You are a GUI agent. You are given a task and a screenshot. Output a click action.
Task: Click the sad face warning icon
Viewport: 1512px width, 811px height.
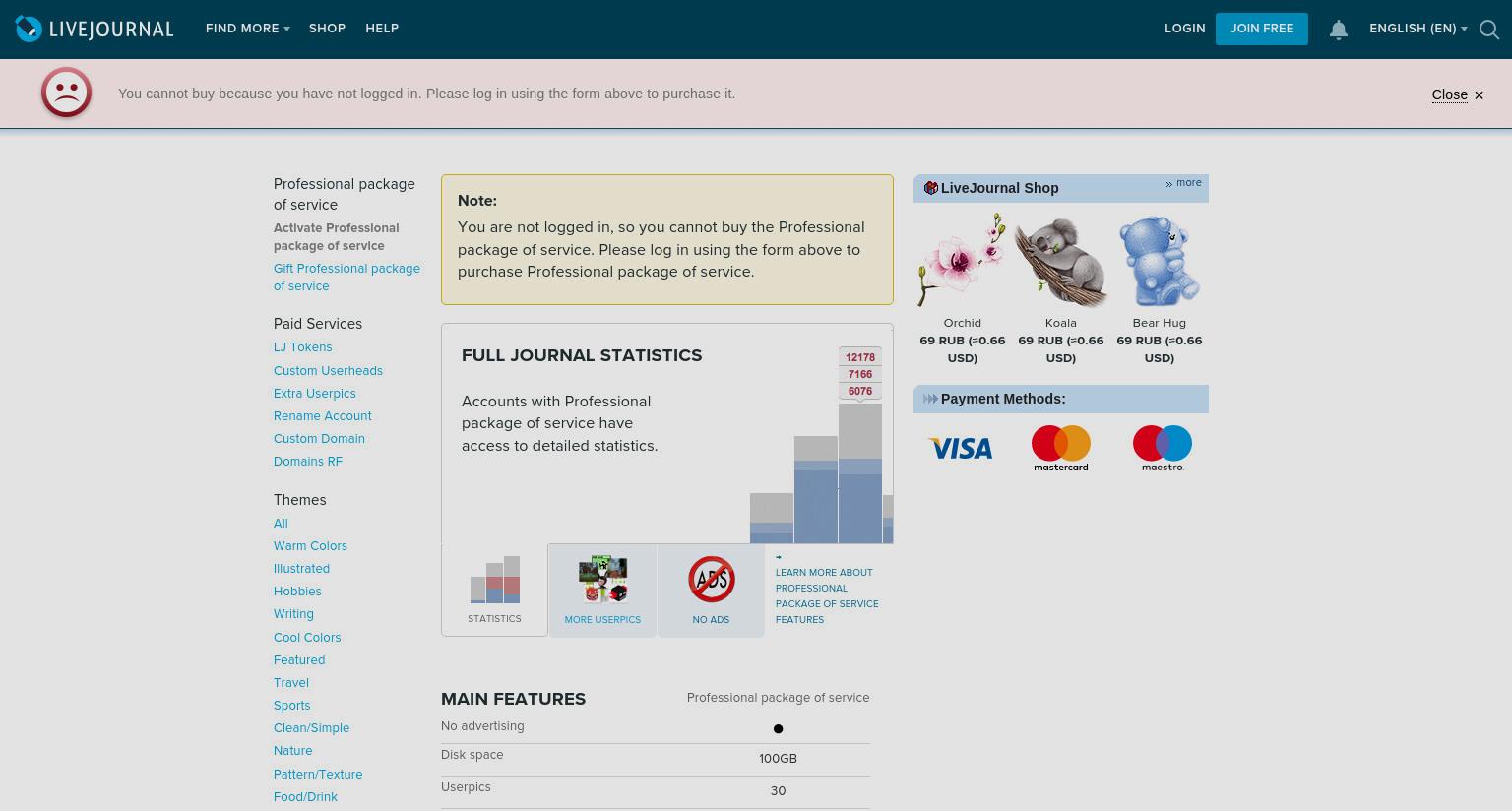pos(66,93)
